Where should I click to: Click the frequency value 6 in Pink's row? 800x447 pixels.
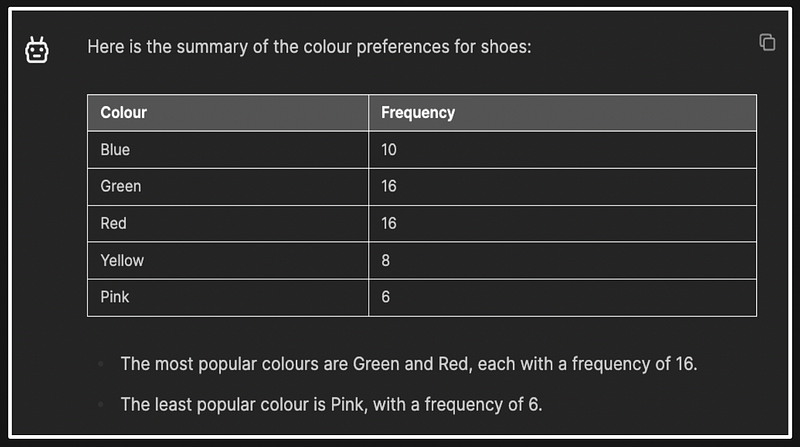[386, 297]
